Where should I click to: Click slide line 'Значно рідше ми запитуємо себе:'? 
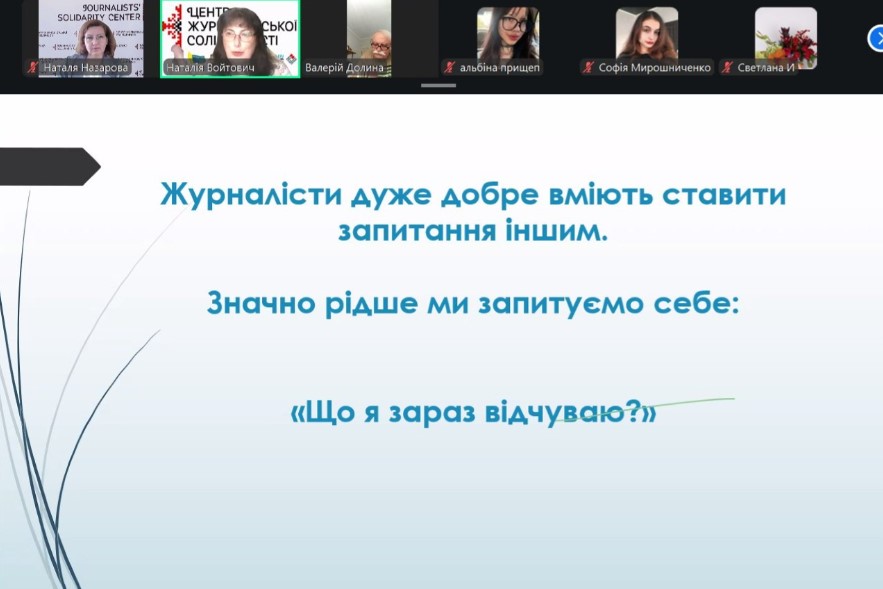[473, 304]
